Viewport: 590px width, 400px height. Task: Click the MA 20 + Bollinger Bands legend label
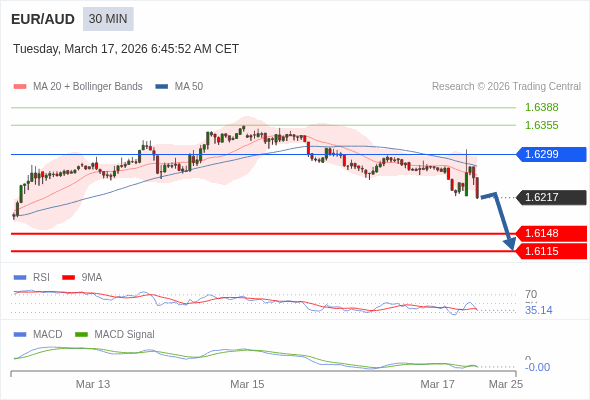click(88, 87)
